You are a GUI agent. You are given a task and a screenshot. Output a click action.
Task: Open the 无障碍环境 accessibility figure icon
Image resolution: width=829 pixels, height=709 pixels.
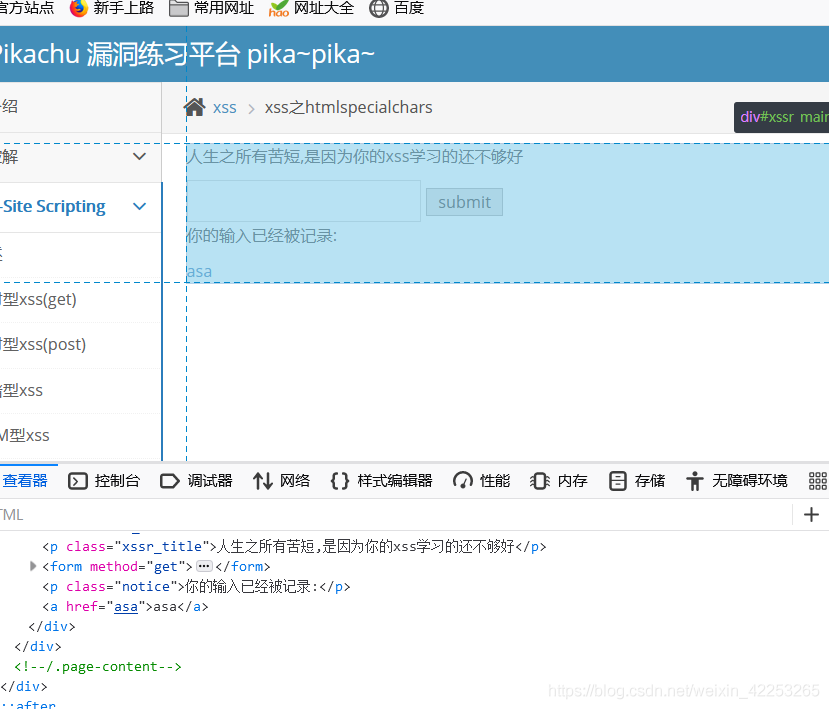tap(695, 481)
